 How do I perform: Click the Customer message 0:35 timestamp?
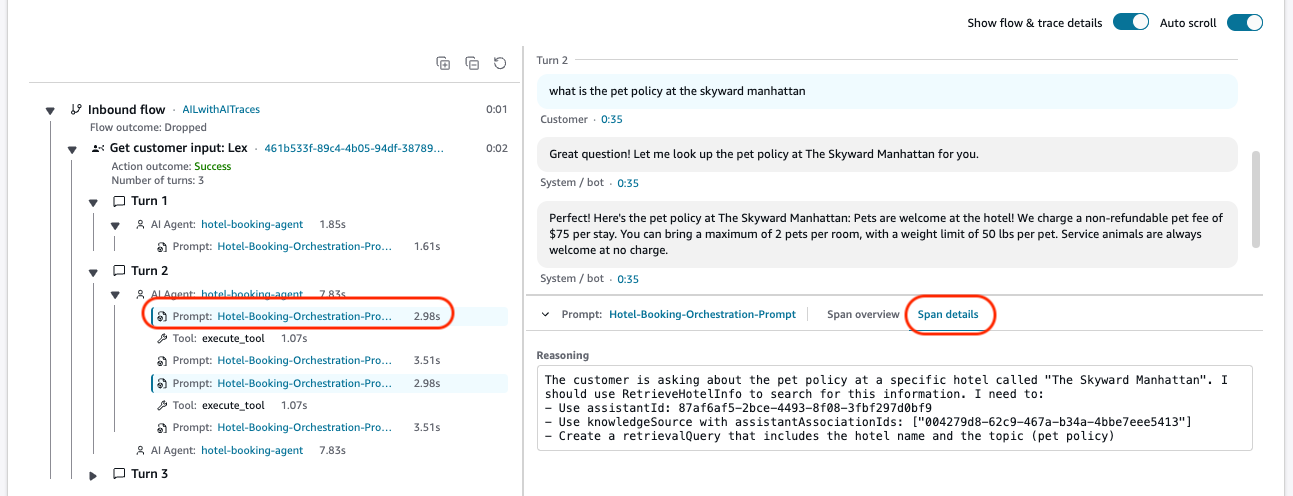pos(611,119)
